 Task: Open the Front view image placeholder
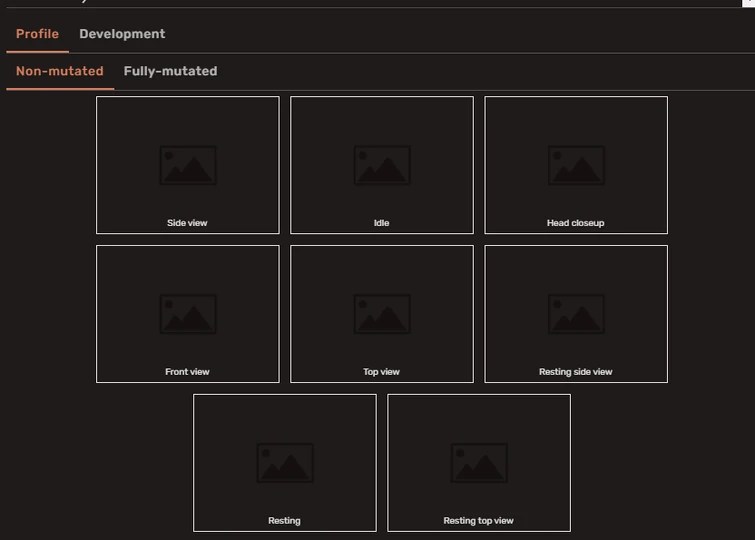188,314
